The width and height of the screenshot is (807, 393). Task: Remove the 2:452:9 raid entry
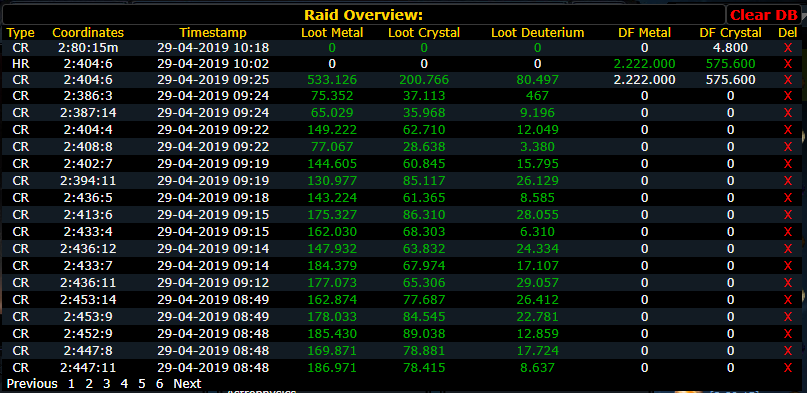787,333
